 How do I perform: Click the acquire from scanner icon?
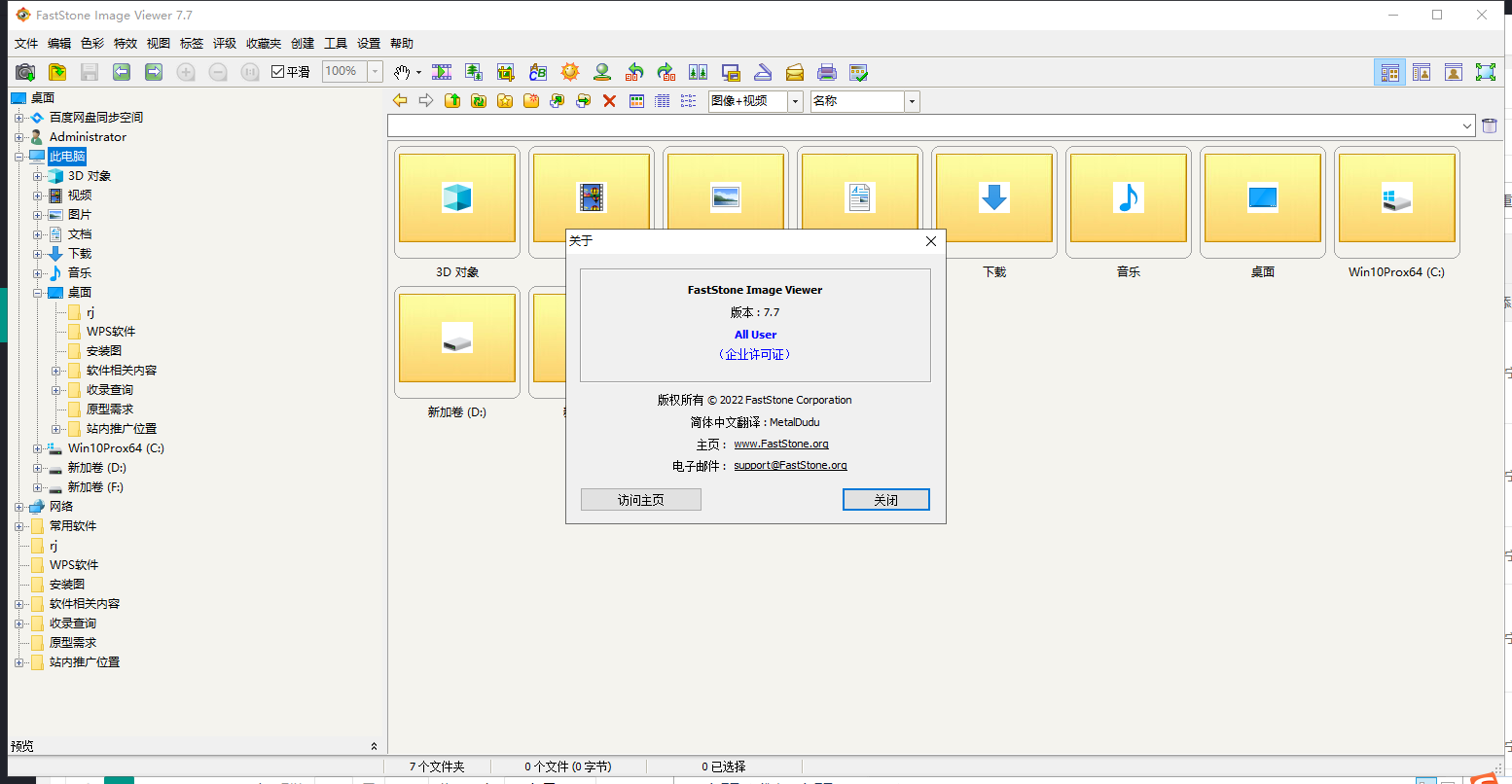(764, 71)
